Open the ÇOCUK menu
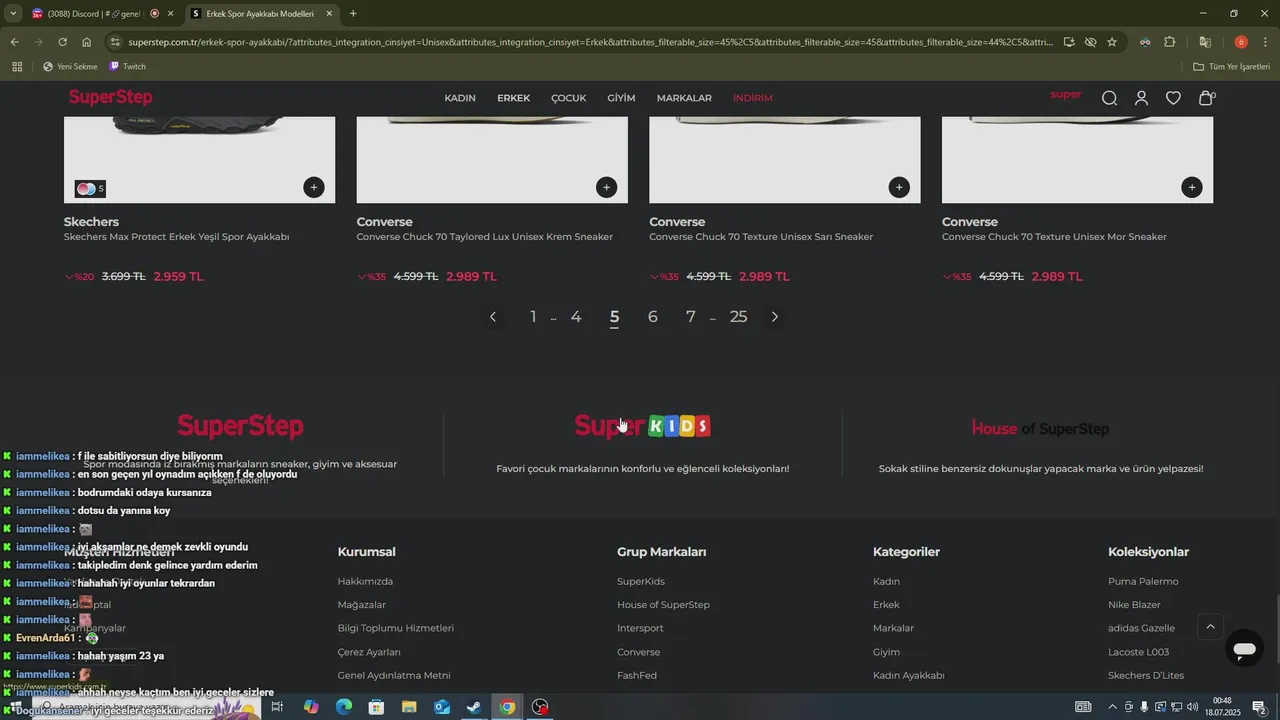This screenshot has height=720, width=1280. tap(569, 98)
